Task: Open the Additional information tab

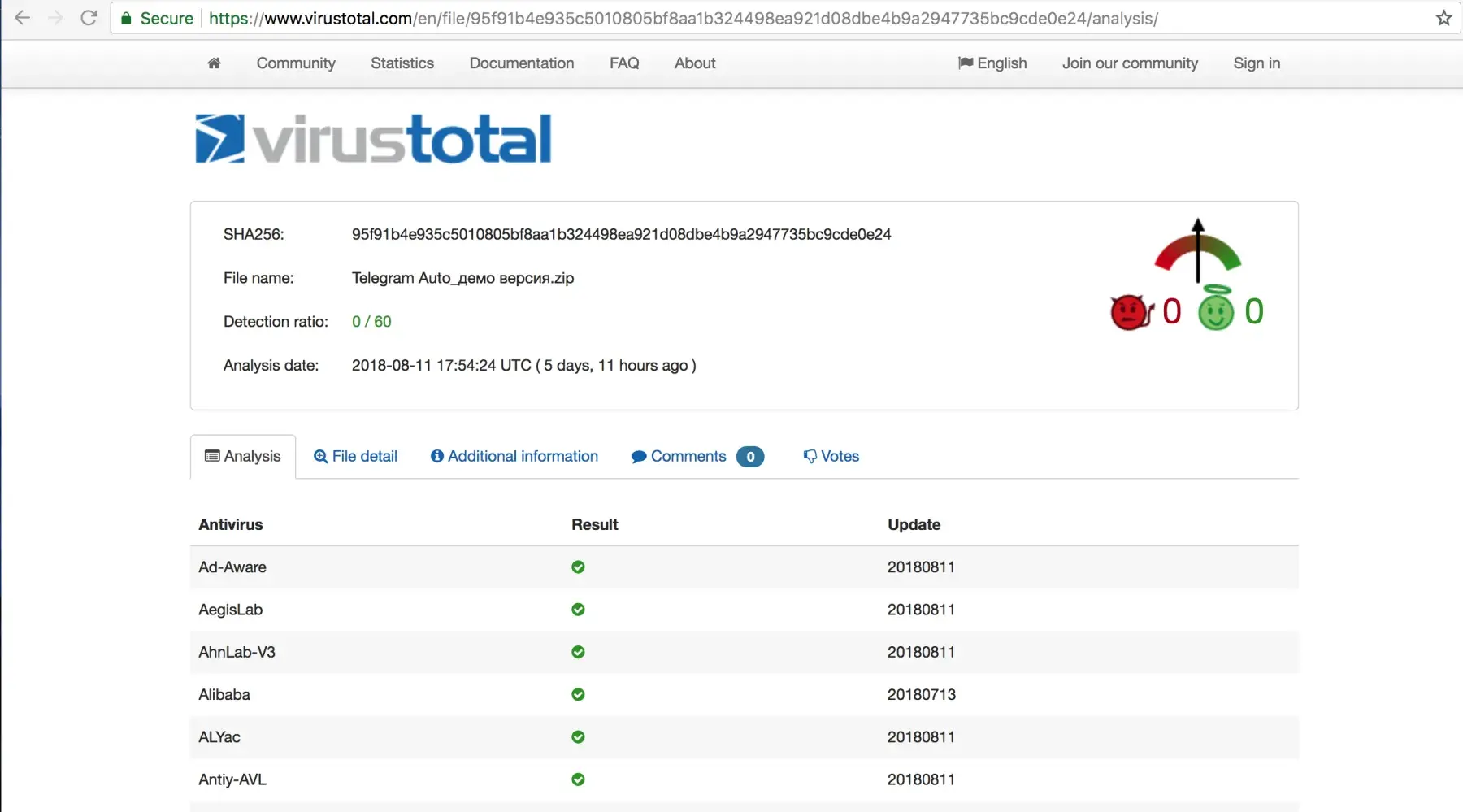Action: coord(514,457)
